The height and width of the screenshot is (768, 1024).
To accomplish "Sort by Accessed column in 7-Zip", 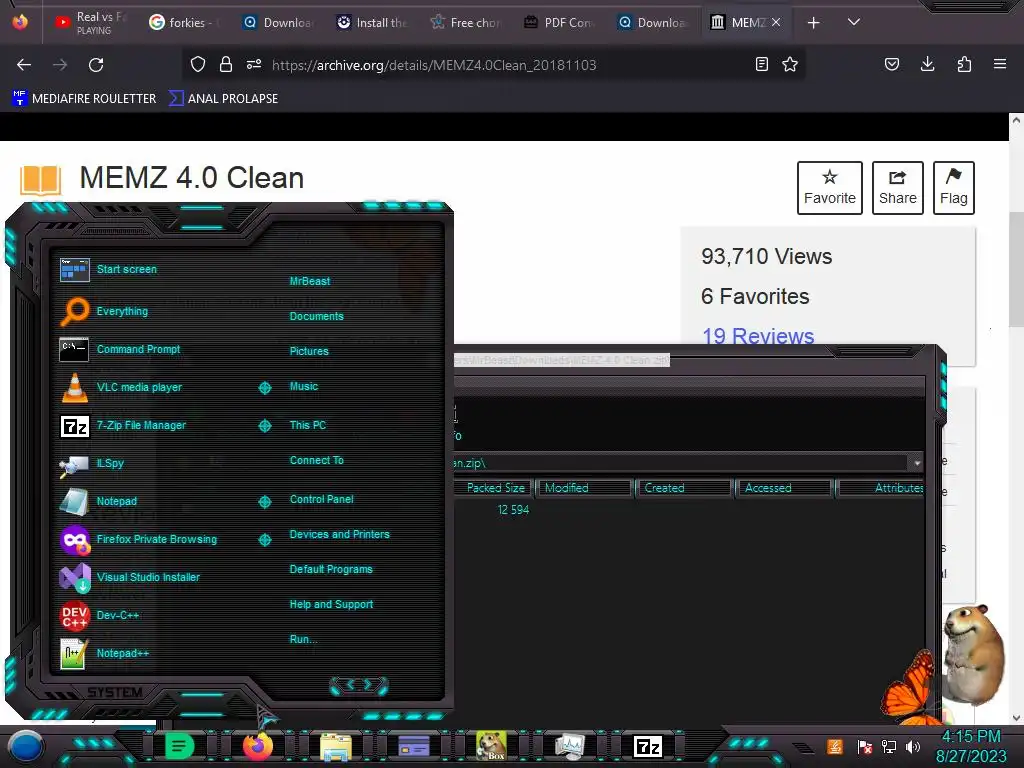I will tap(784, 488).
